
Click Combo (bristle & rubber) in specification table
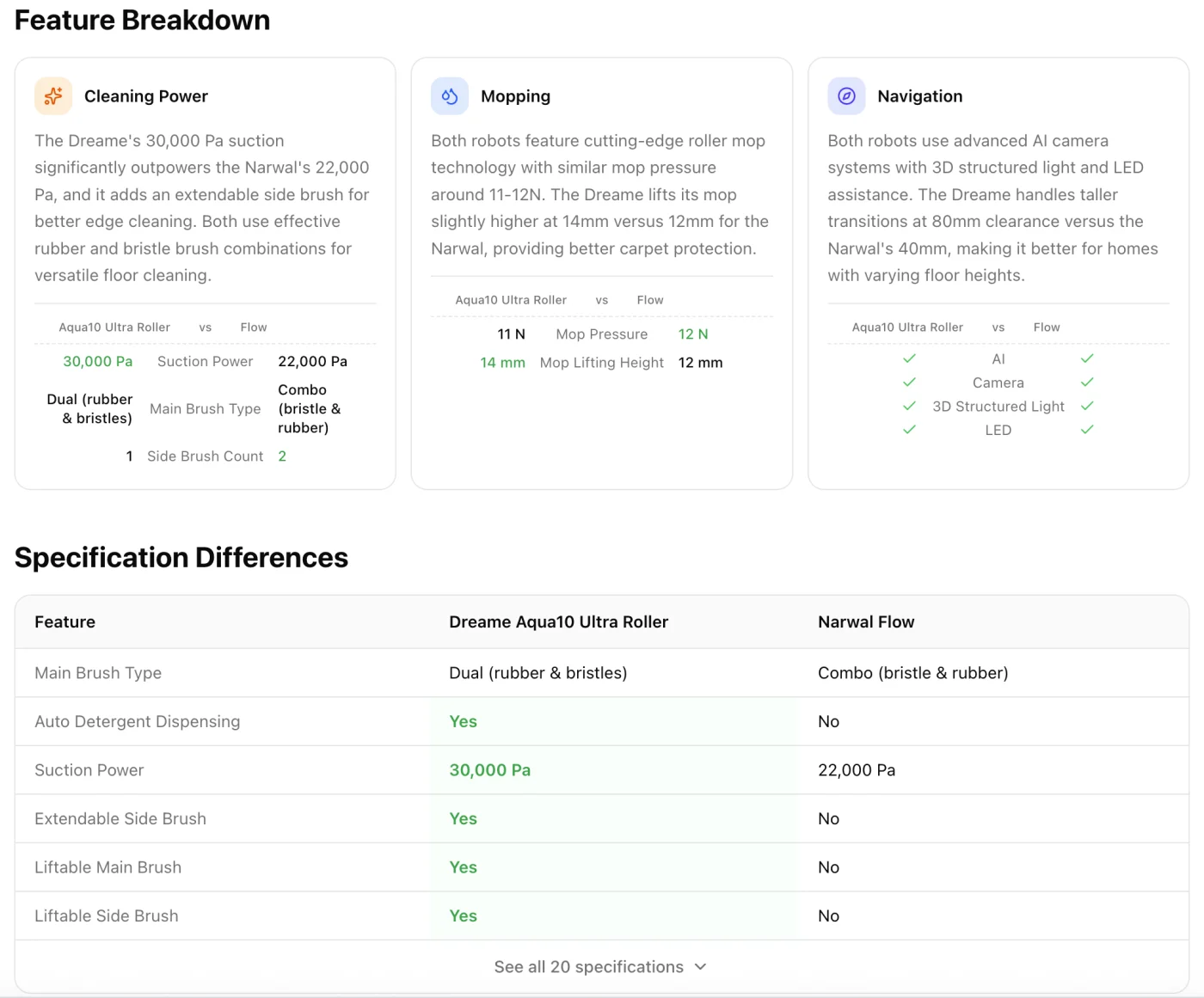pyautogui.click(x=913, y=673)
